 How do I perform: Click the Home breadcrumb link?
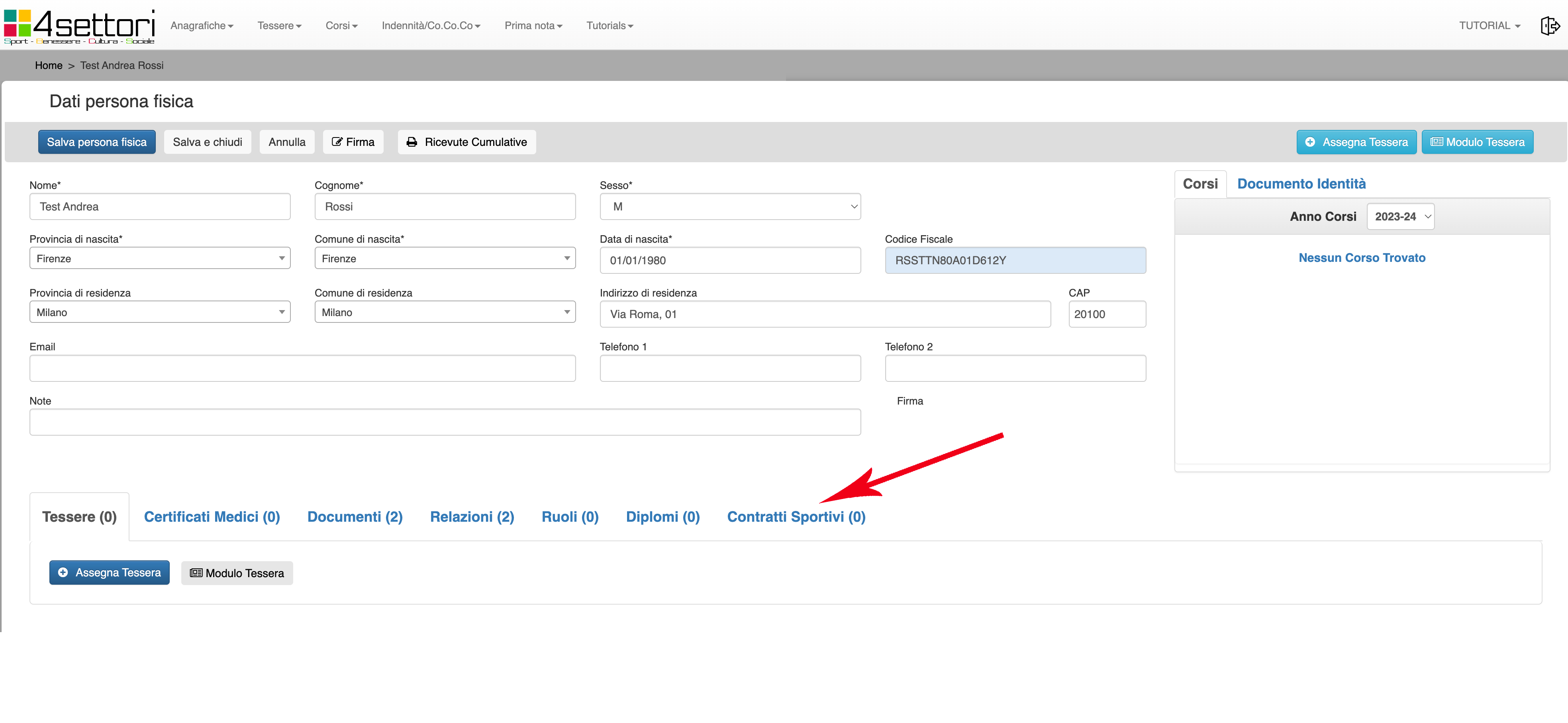(48, 65)
